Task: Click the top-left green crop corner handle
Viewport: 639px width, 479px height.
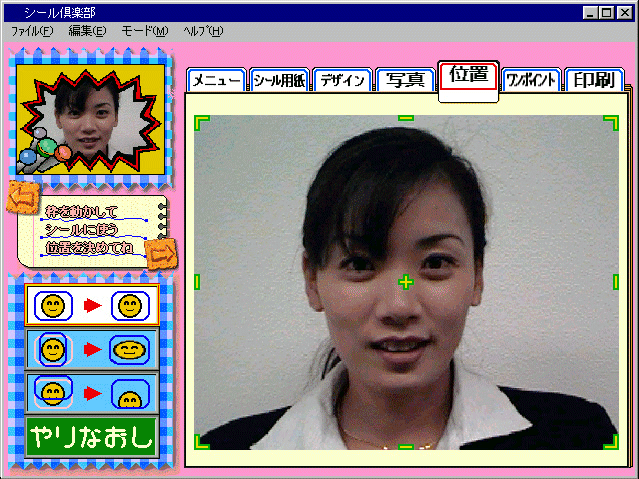Action: point(201,122)
